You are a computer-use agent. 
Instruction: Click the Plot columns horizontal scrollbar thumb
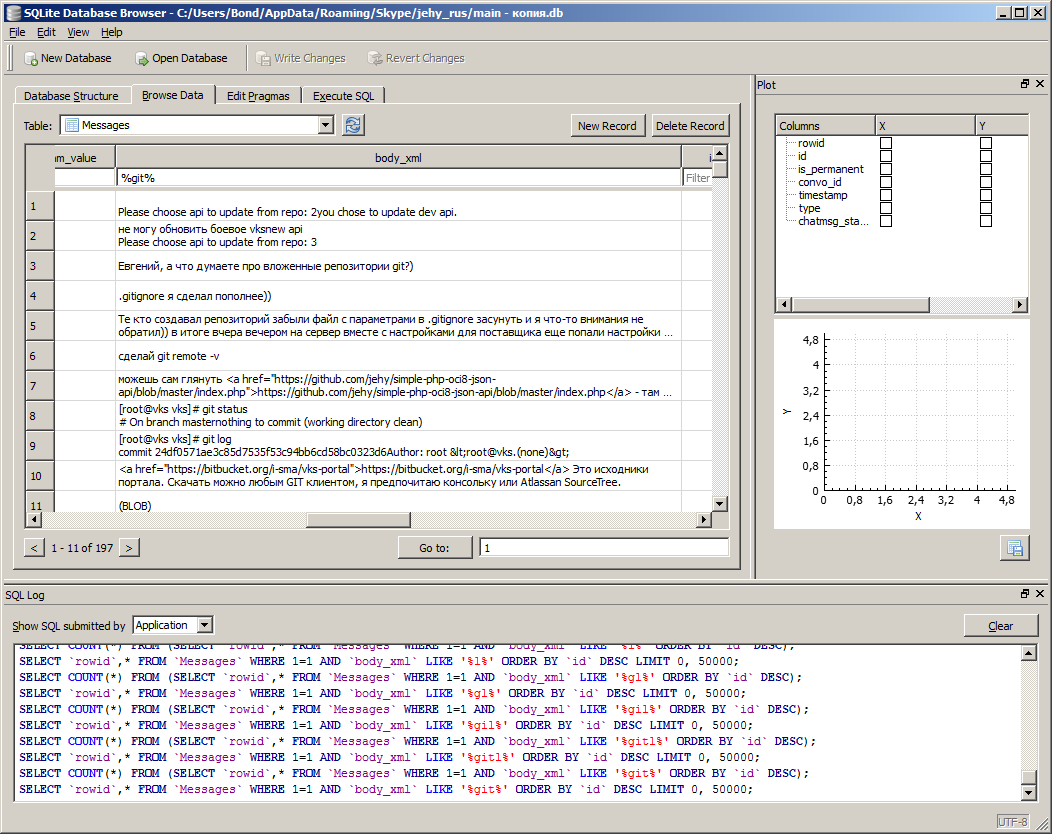click(x=861, y=305)
